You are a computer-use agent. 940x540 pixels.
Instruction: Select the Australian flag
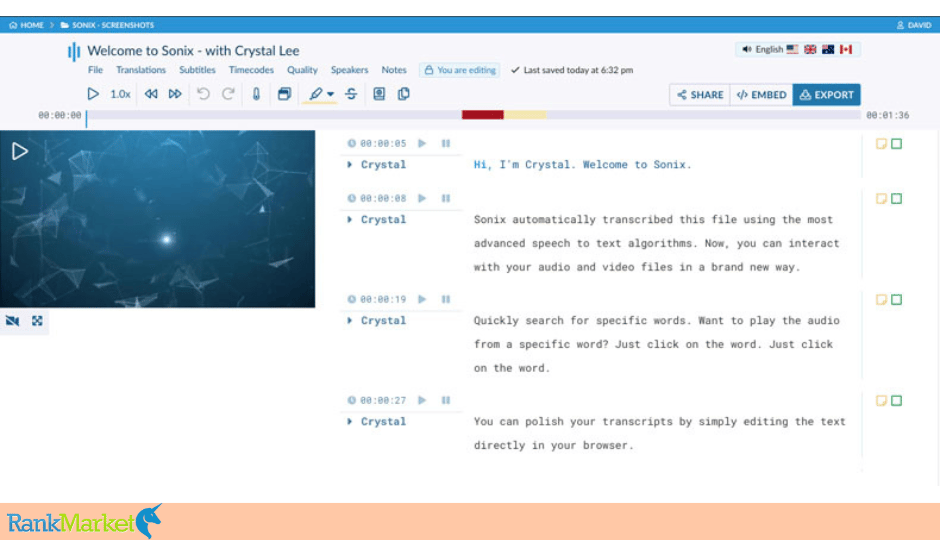[x=828, y=49]
